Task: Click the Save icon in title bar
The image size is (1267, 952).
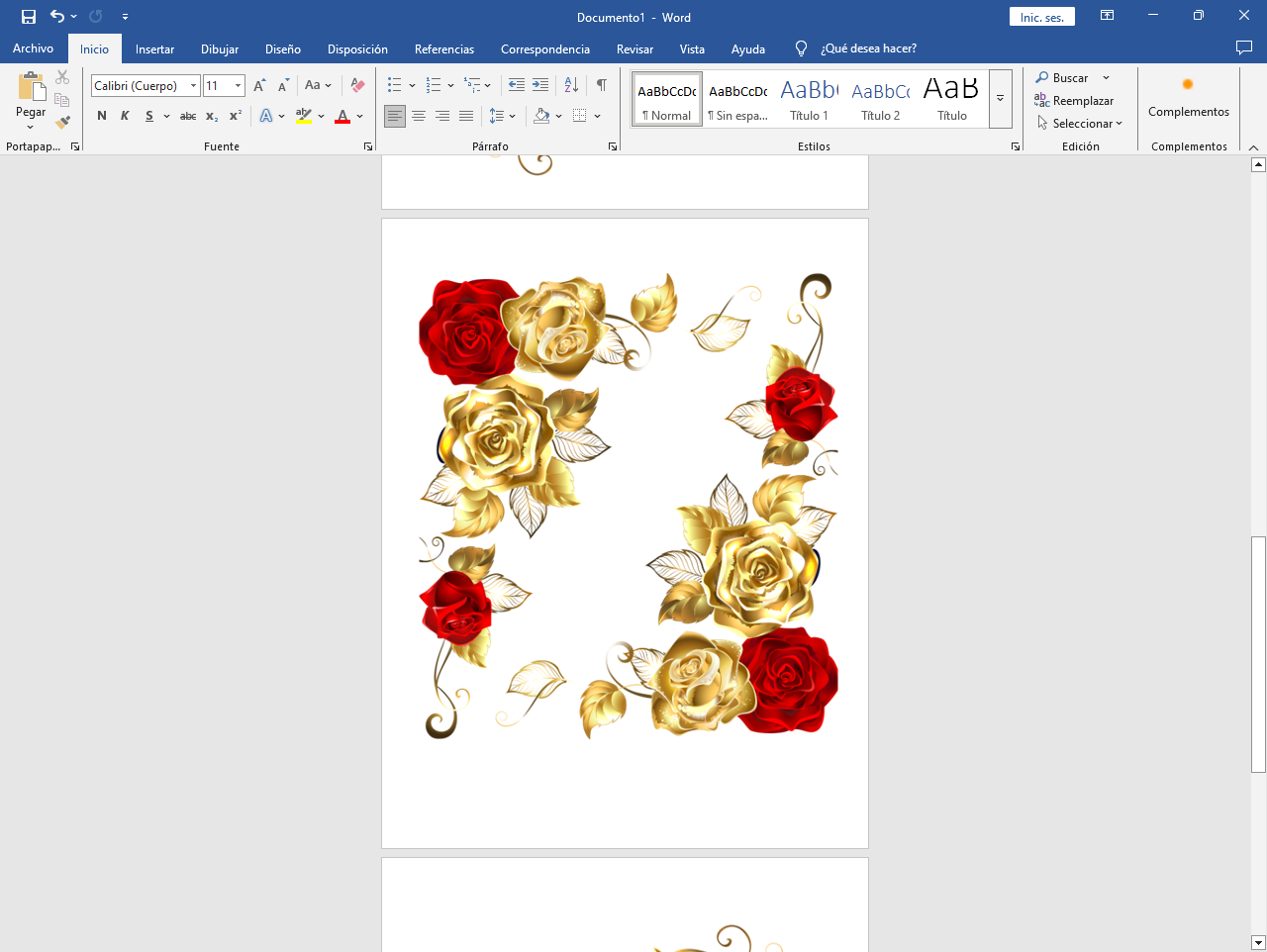Action: coord(29,17)
